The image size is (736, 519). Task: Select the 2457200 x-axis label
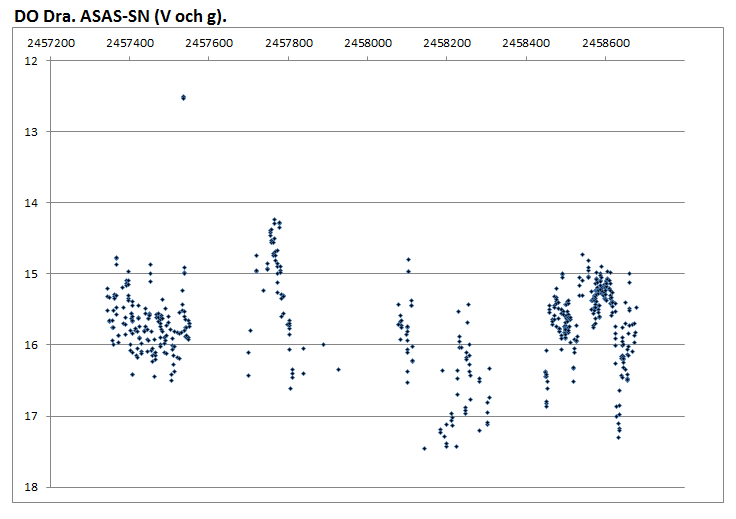point(50,44)
